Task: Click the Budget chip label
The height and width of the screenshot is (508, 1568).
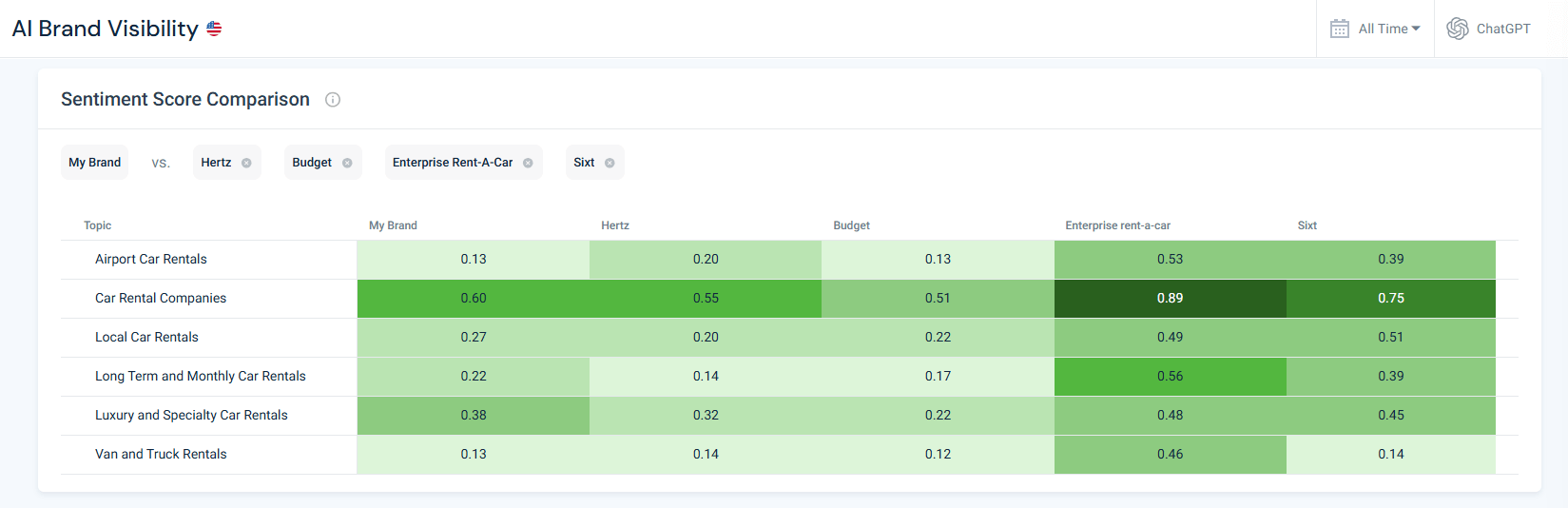Action: coord(312,163)
